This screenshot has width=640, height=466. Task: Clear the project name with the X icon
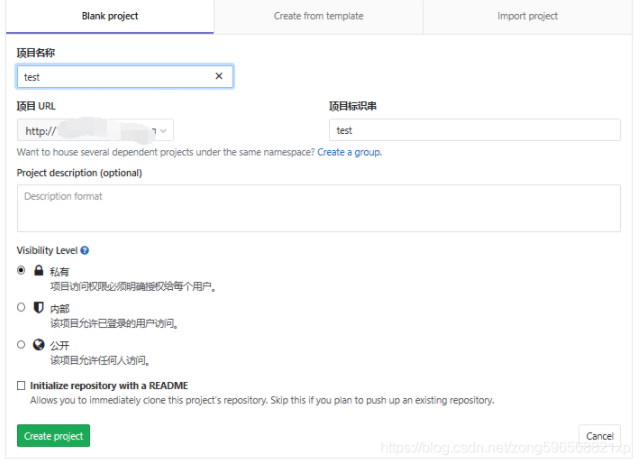(x=219, y=76)
